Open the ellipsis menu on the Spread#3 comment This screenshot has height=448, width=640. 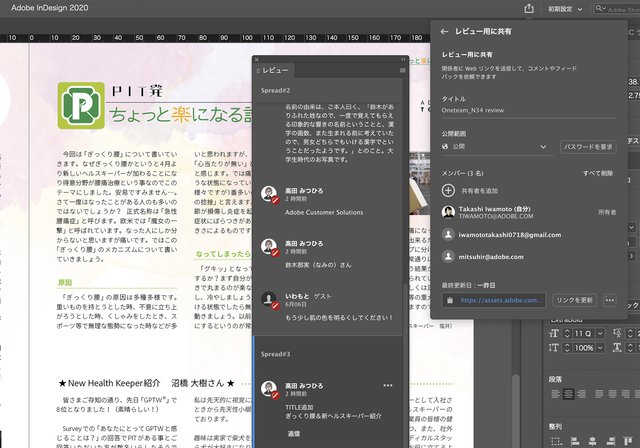388,385
